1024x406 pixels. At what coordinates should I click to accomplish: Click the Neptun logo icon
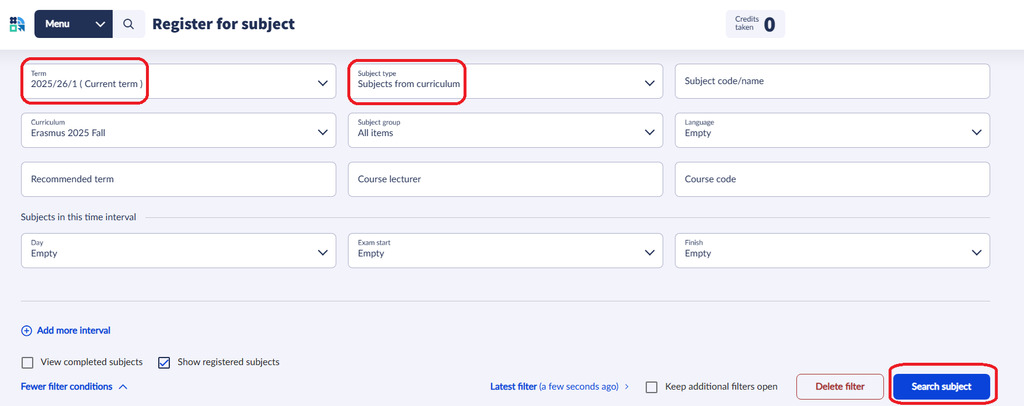tap(16, 24)
